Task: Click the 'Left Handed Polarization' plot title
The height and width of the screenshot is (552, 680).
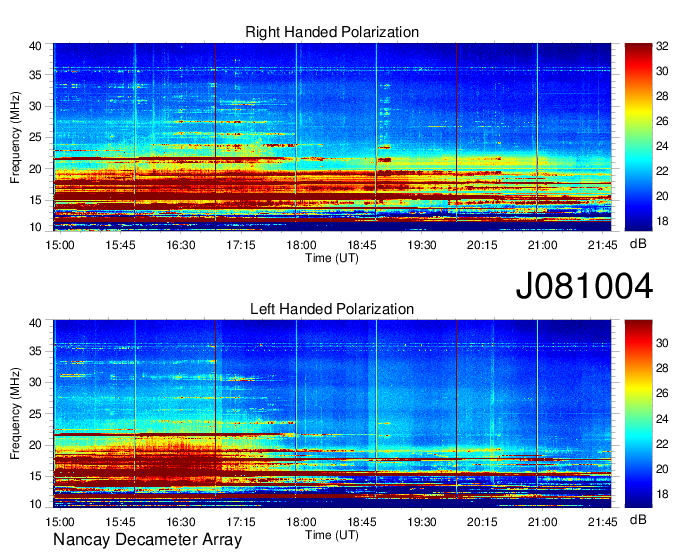Action: click(332, 309)
